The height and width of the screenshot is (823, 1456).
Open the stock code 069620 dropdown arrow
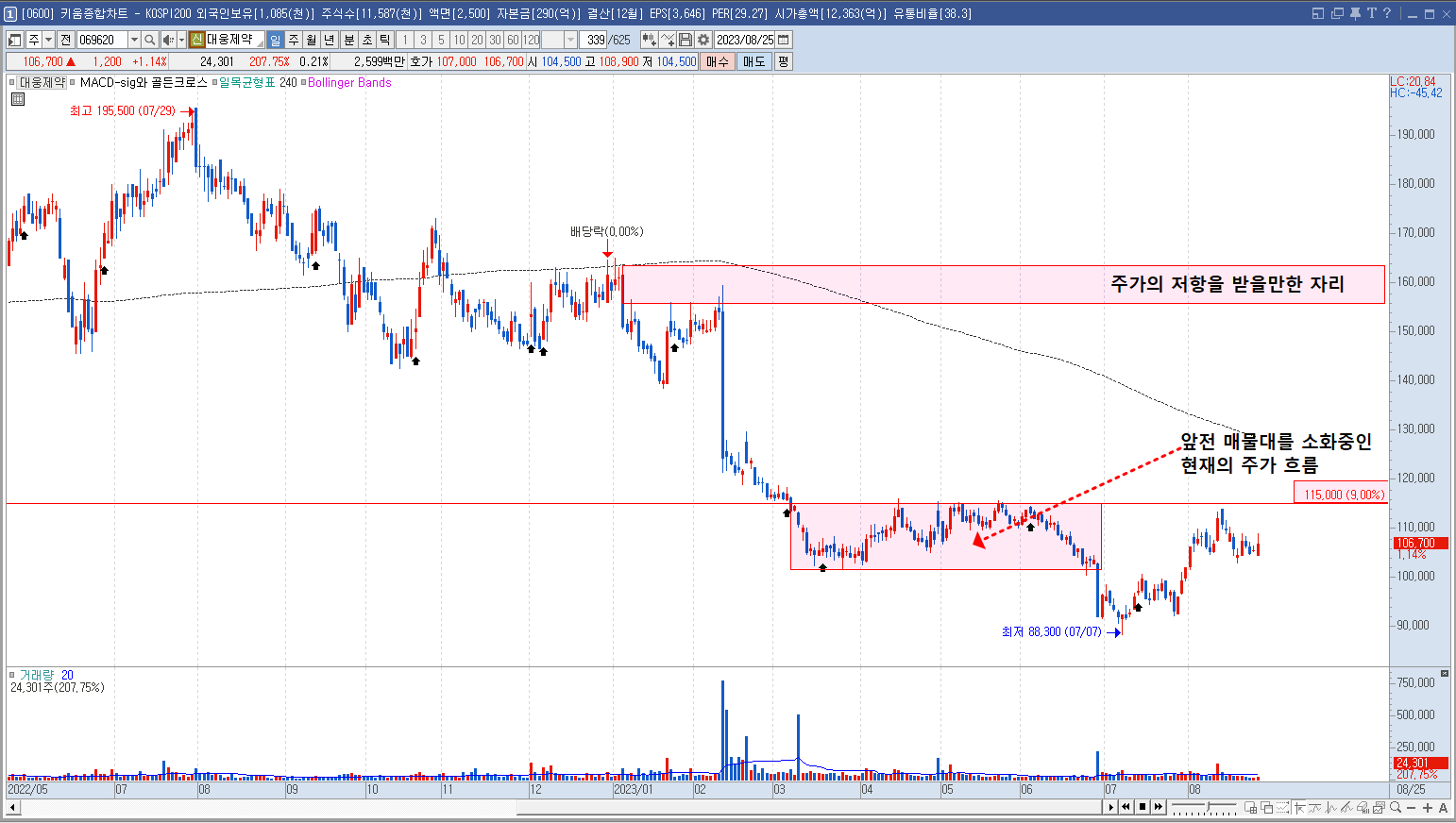pos(134,40)
